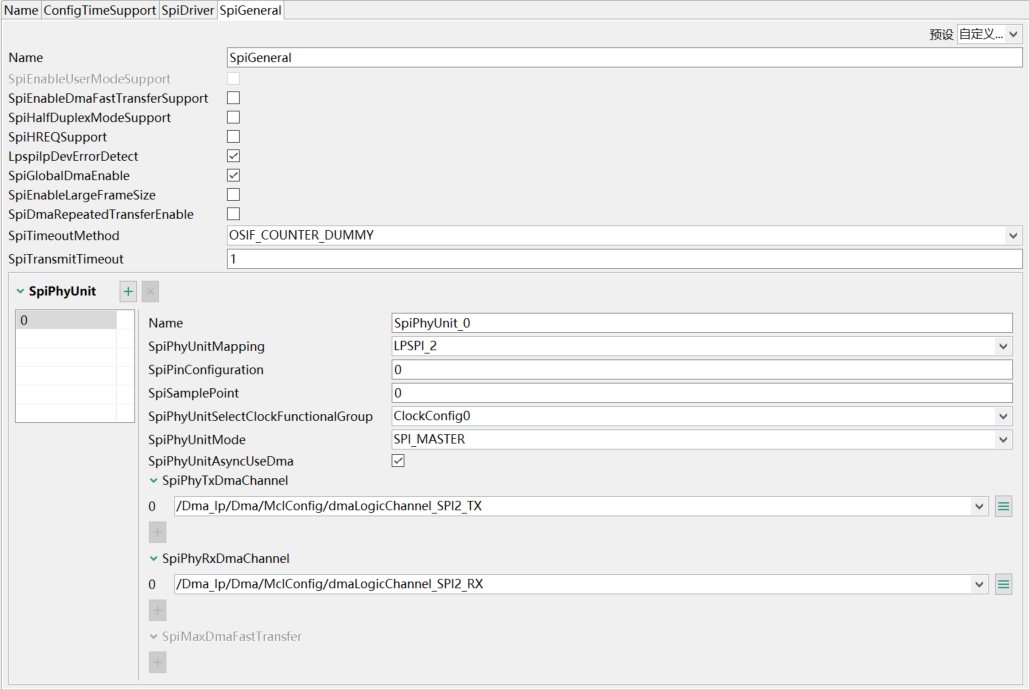Switch to the SpiDriver tab

coord(188,10)
